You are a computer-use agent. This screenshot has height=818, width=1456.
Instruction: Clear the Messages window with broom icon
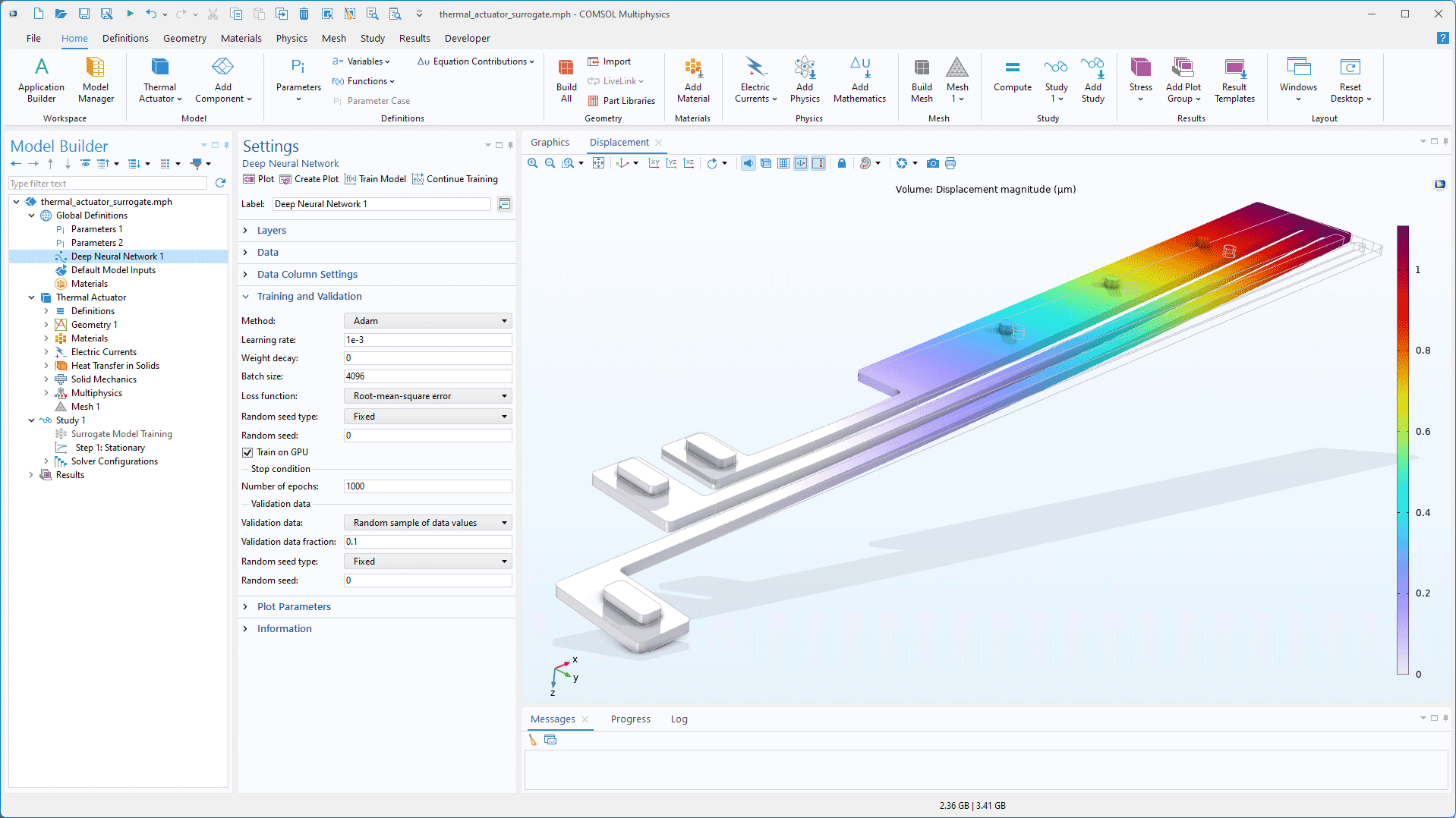533,740
